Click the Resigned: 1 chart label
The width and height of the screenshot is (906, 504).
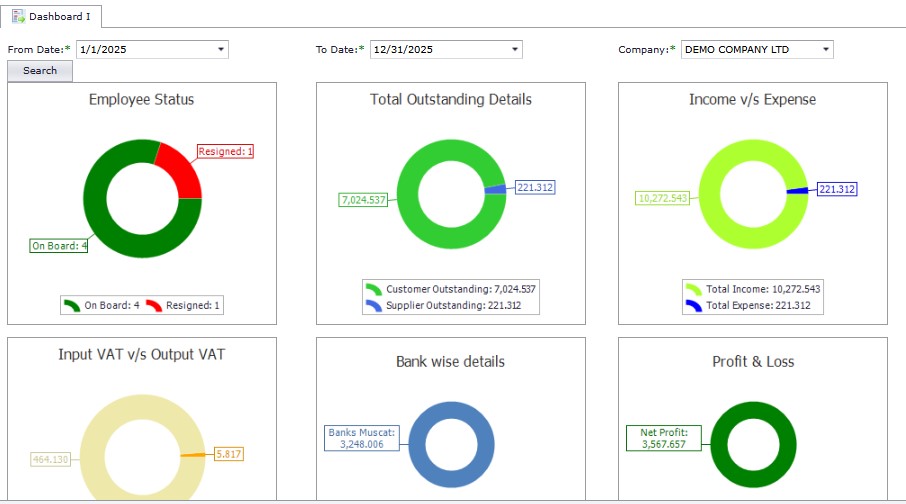point(225,151)
